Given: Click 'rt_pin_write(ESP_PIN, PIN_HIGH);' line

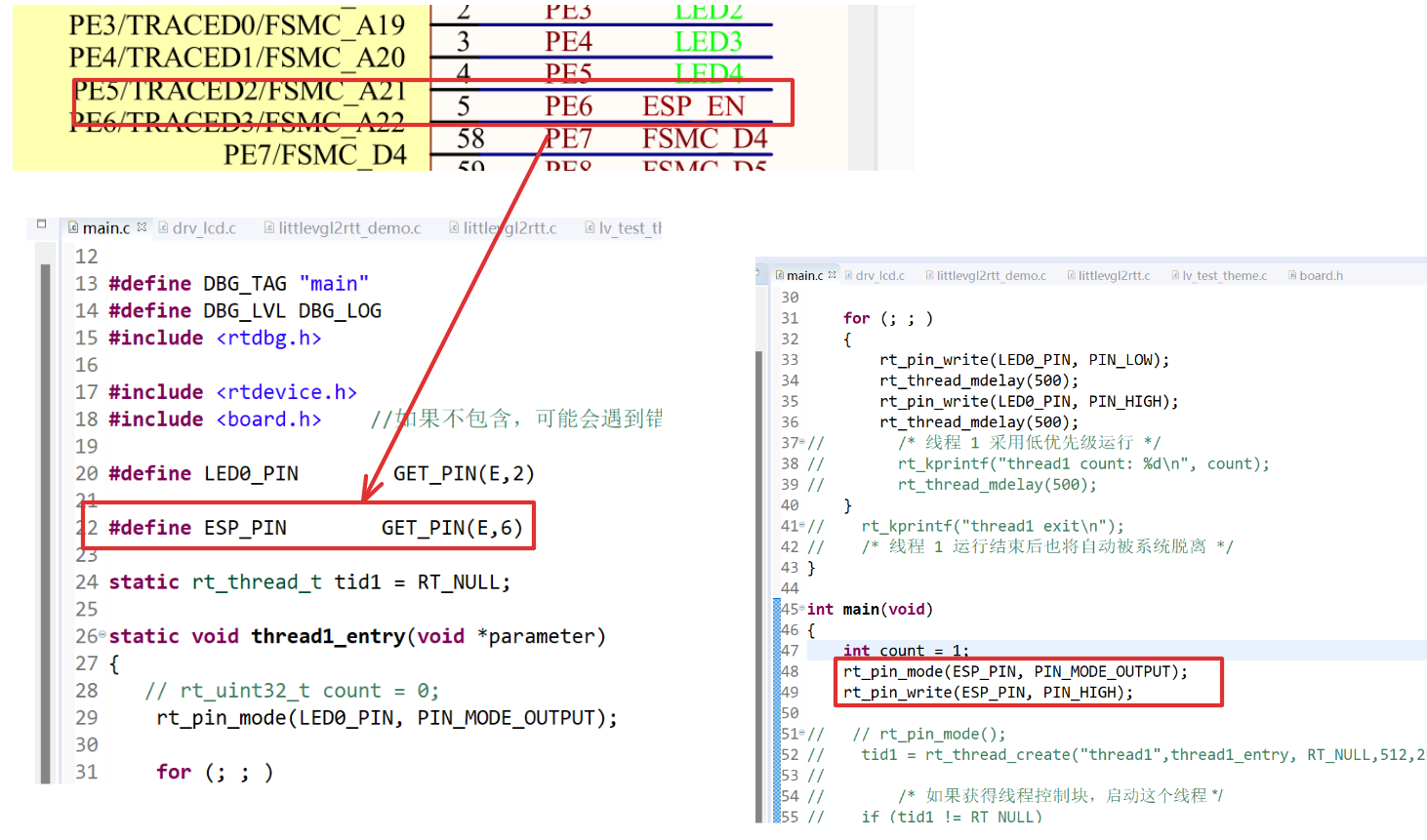Looking at the screenshot, I should click(988, 692).
